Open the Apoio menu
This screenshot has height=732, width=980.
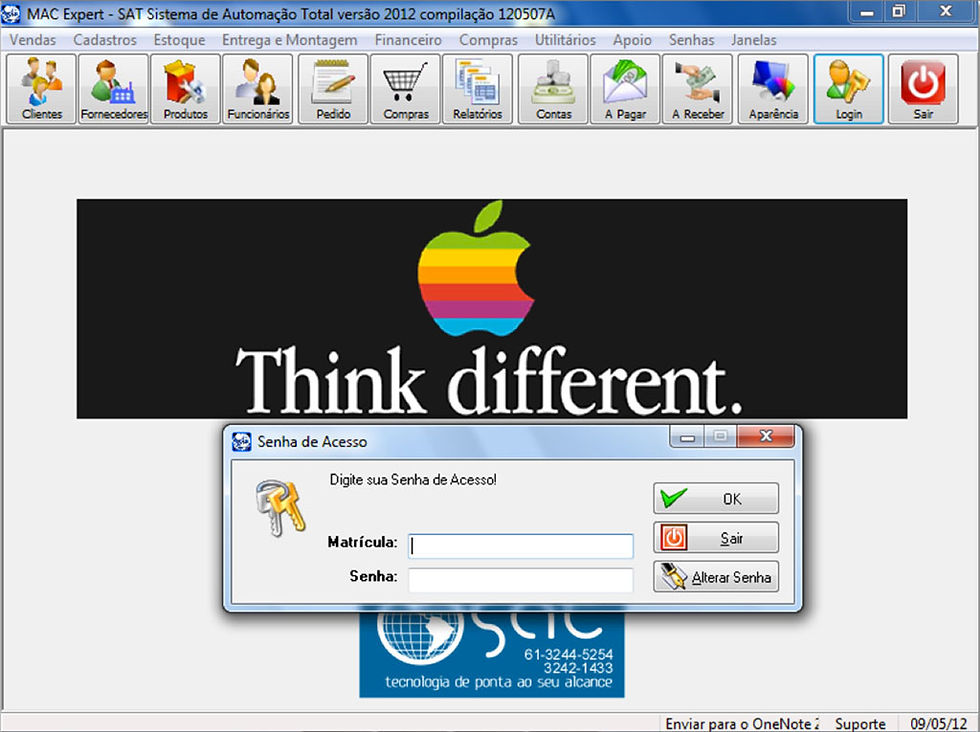pyautogui.click(x=632, y=40)
